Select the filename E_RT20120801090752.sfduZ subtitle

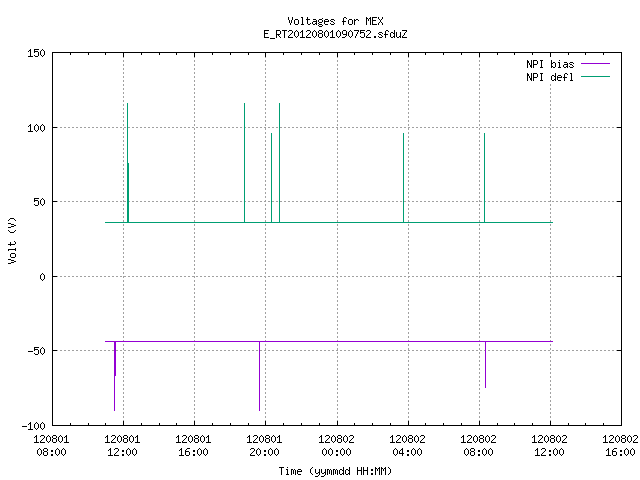[335, 34]
